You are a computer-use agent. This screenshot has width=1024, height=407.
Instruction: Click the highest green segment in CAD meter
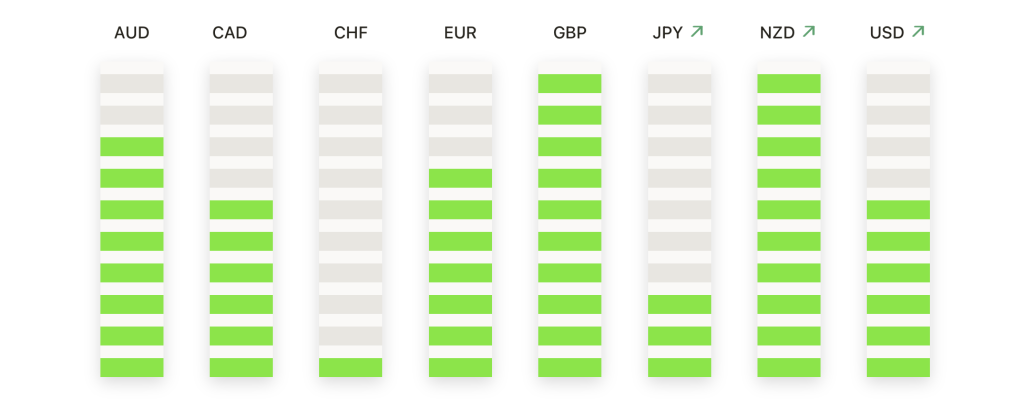point(241,210)
